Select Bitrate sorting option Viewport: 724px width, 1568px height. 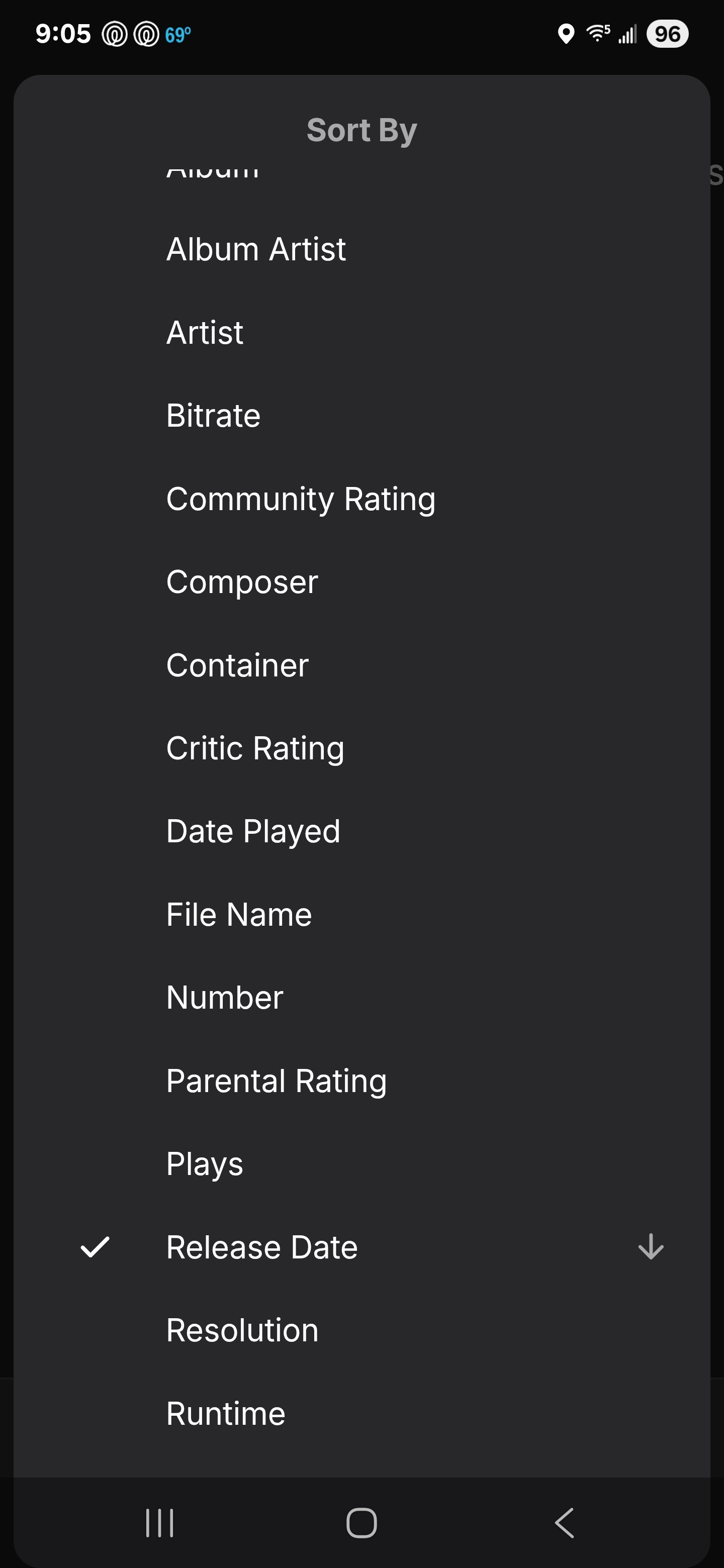(213, 416)
